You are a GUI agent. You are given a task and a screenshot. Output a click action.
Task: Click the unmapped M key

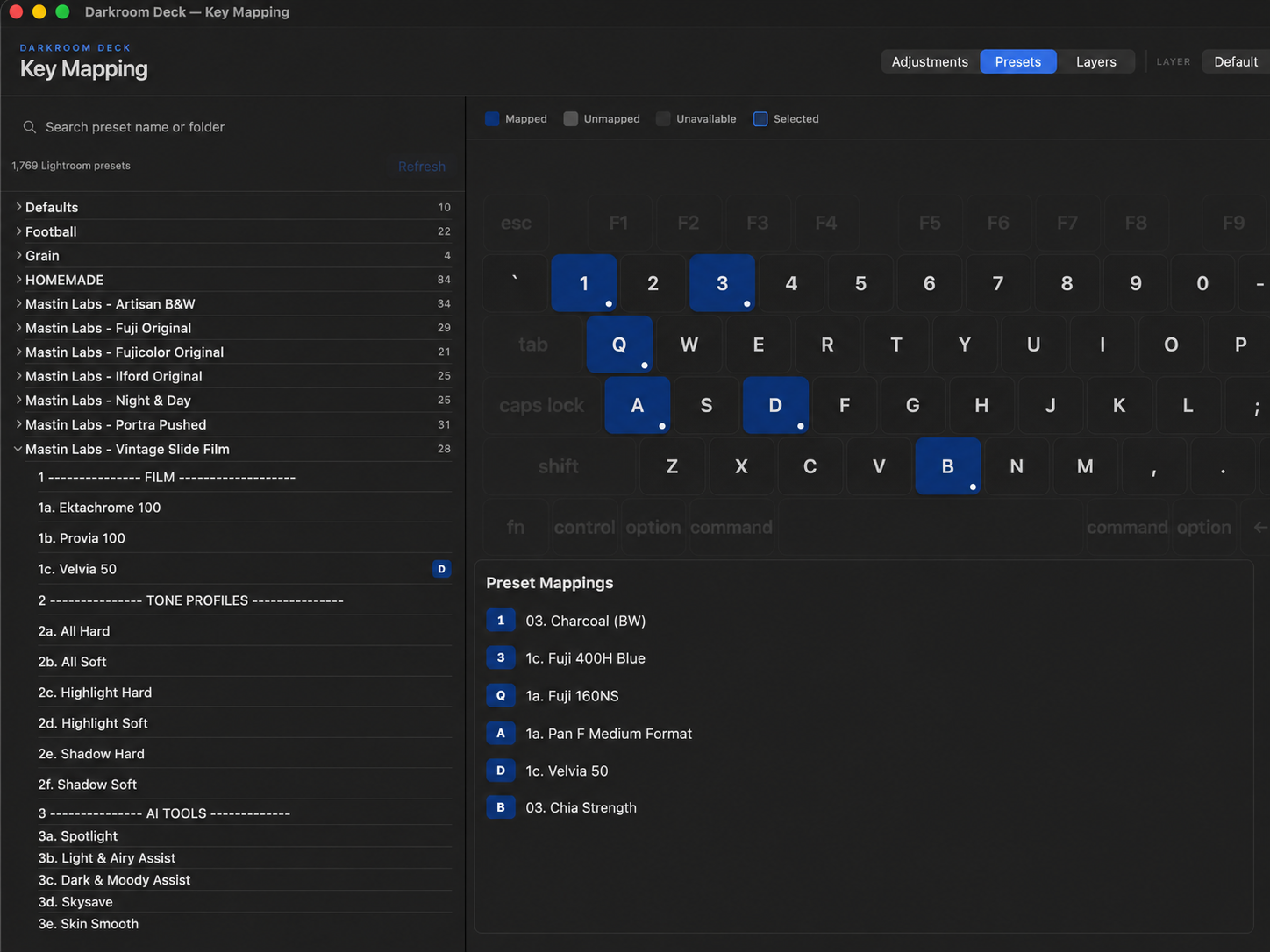pyautogui.click(x=1085, y=466)
